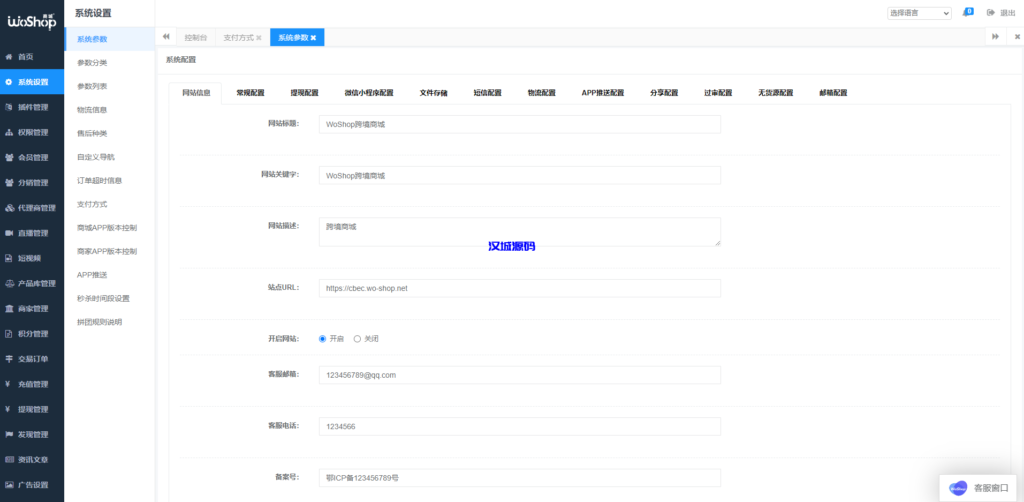Click the 站点URL input field
This screenshot has width=1024, height=502.
click(x=520, y=288)
